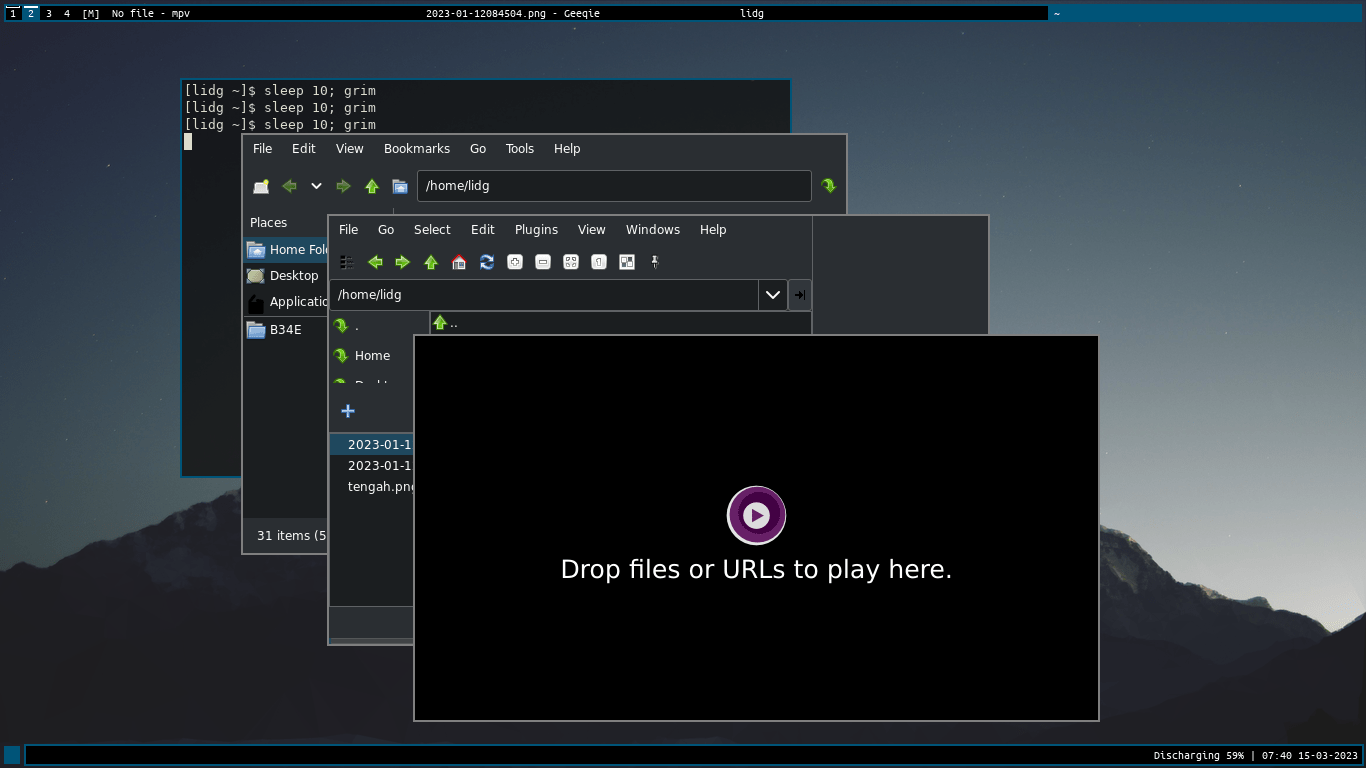
Task: Click the Places side pane header
Action: point(268,222)
